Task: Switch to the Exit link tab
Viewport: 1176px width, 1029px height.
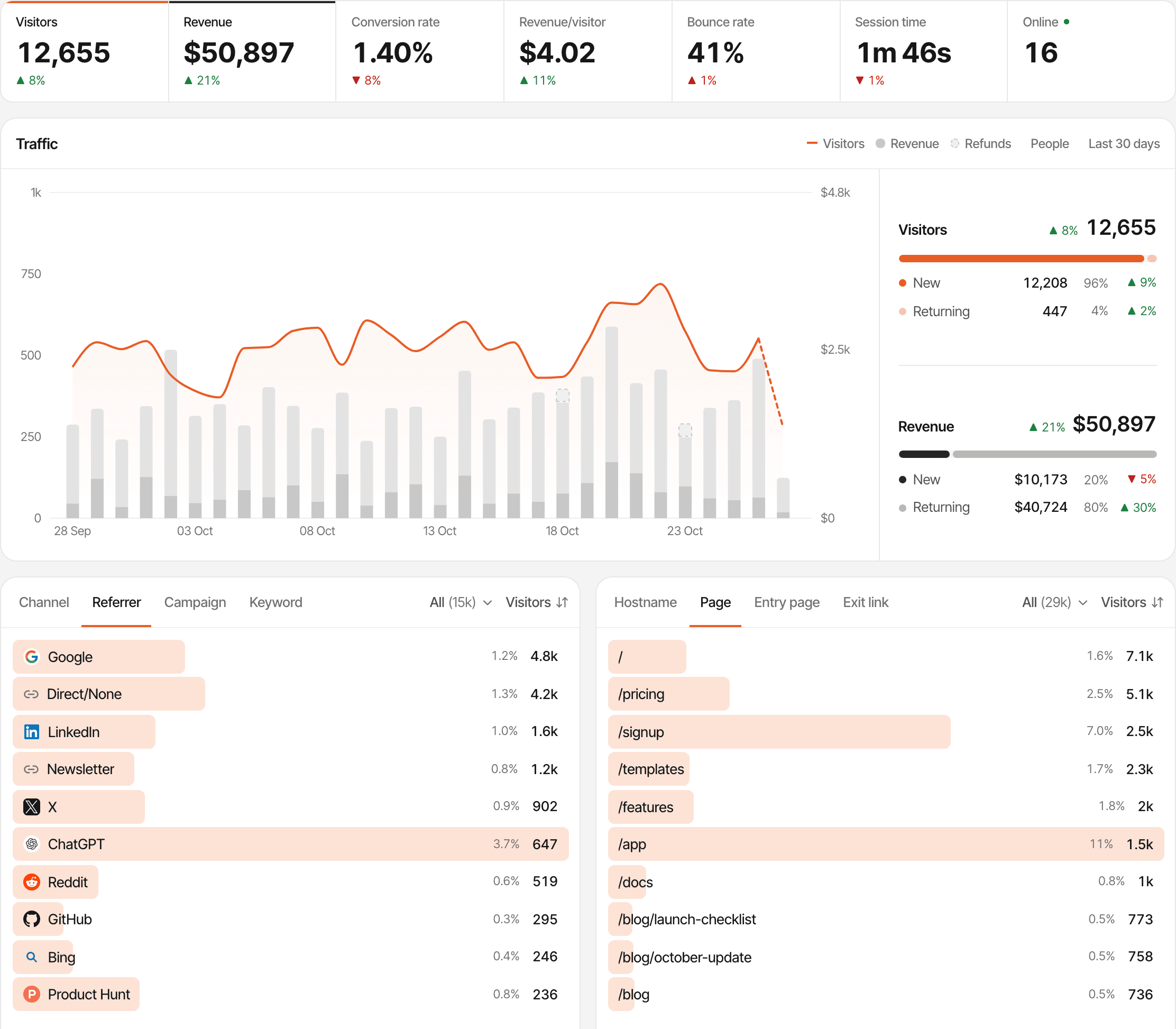Action: tap(866, 602)
